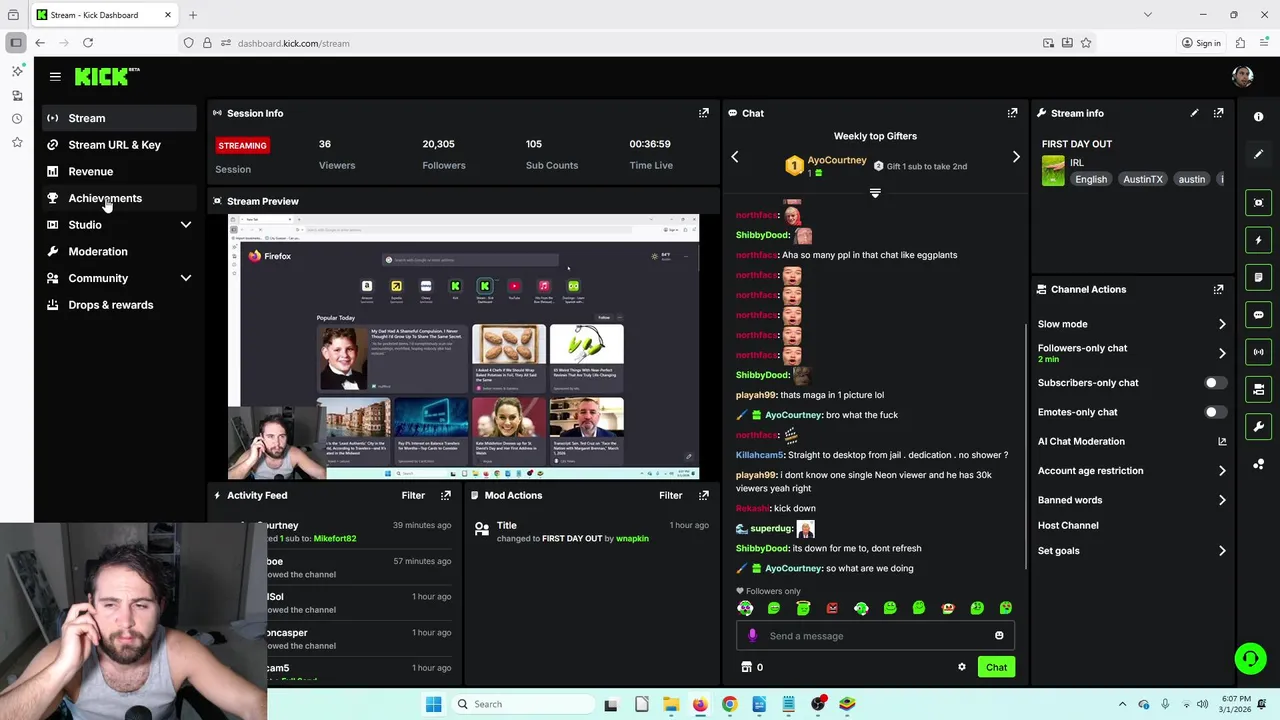This screenshot has width=1280, height=720.
Task: Toggle the broadcast signal panel icon
Action: [x=1258, y=352]
